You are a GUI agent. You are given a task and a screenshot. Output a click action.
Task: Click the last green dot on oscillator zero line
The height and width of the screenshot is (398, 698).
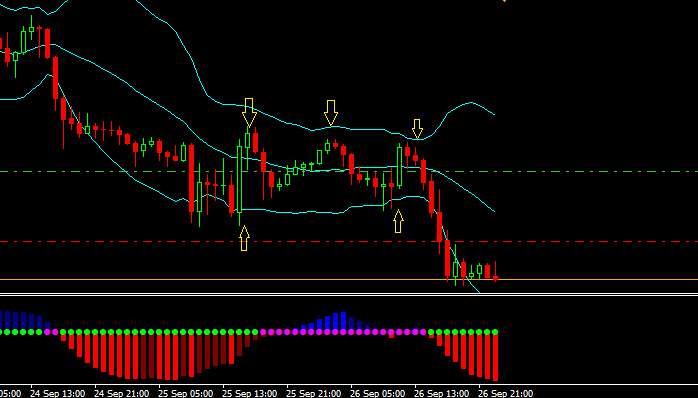495,332
